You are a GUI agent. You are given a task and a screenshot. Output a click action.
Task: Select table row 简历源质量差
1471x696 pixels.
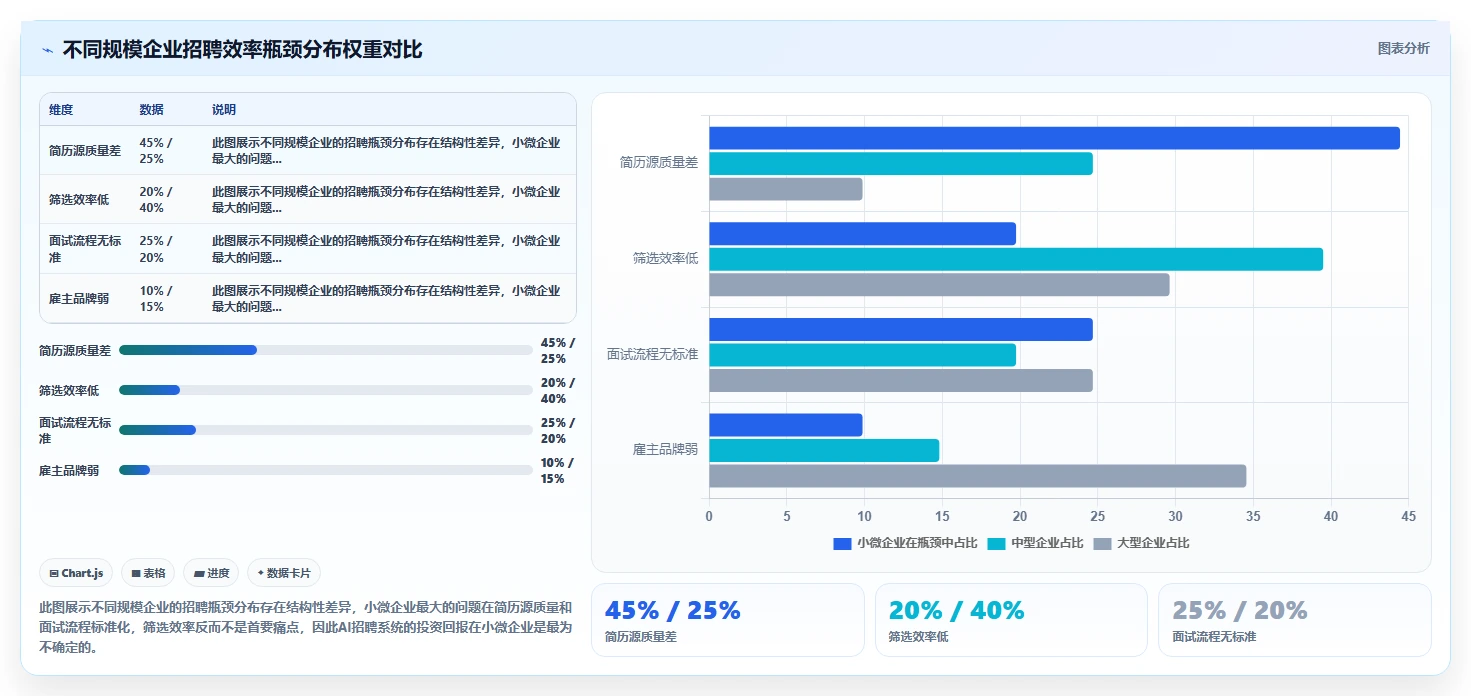tap(308, 150)
